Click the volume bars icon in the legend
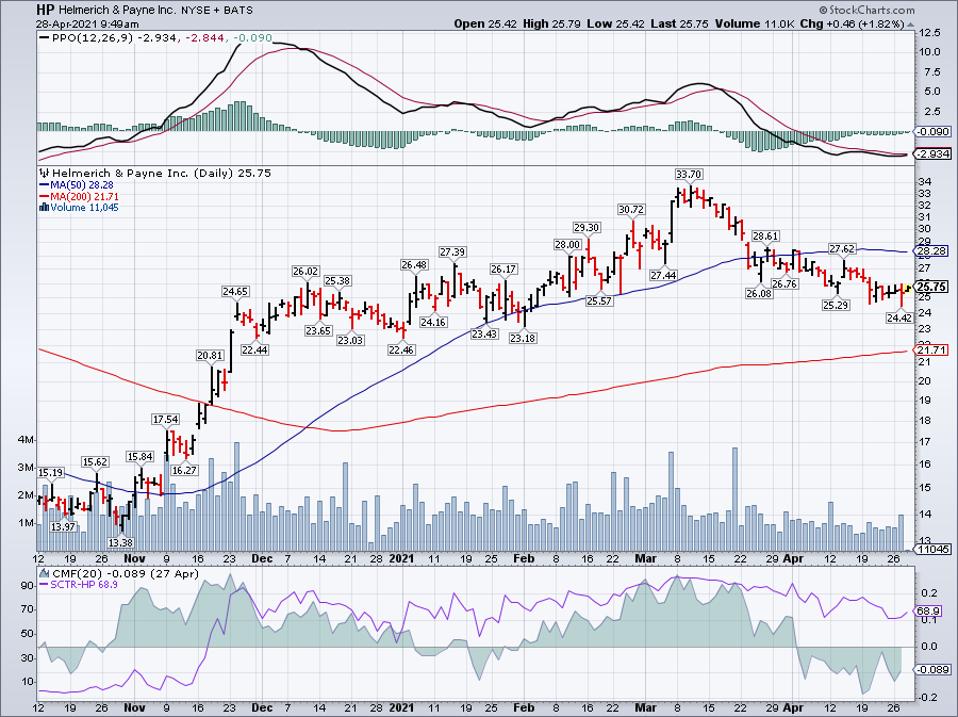 pyautogui.click(x=43, y=207)
